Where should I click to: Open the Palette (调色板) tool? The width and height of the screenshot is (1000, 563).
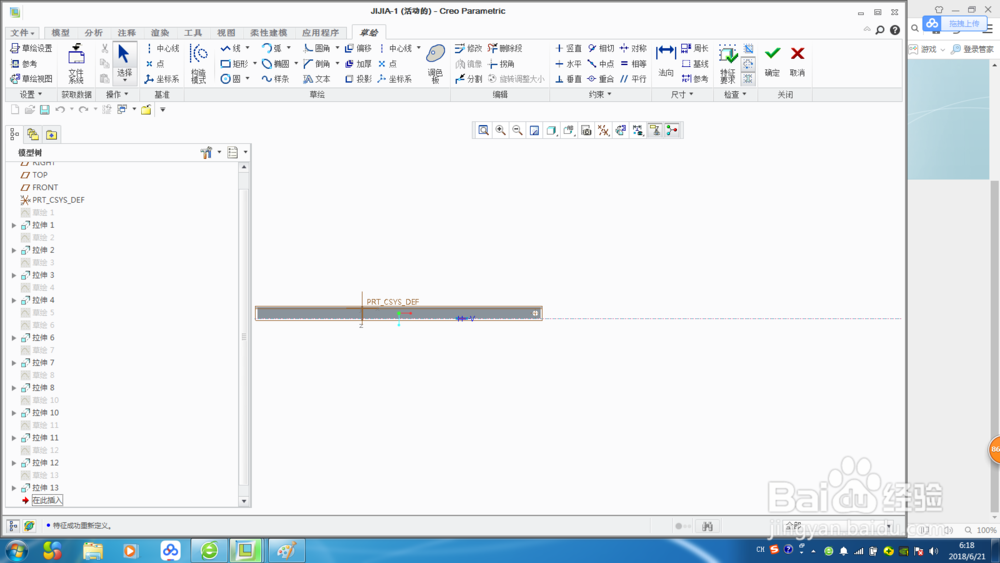pos(436,64)
